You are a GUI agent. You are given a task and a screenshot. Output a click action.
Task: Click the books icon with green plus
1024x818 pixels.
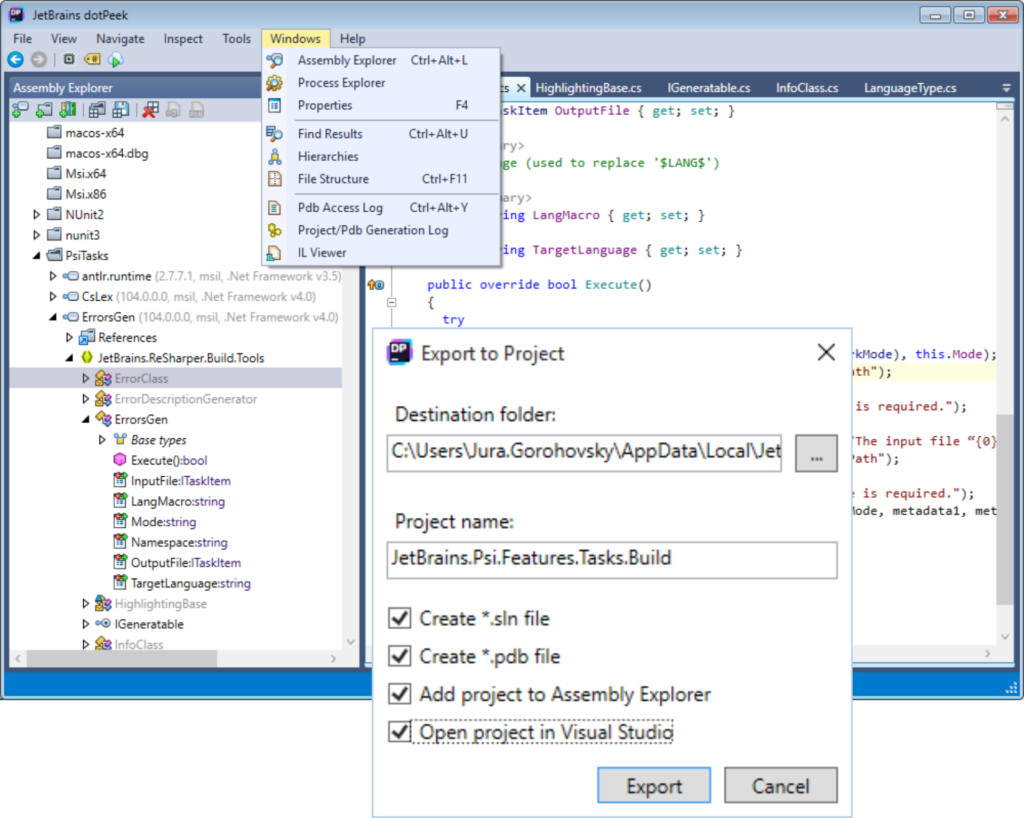pos(67,110)
